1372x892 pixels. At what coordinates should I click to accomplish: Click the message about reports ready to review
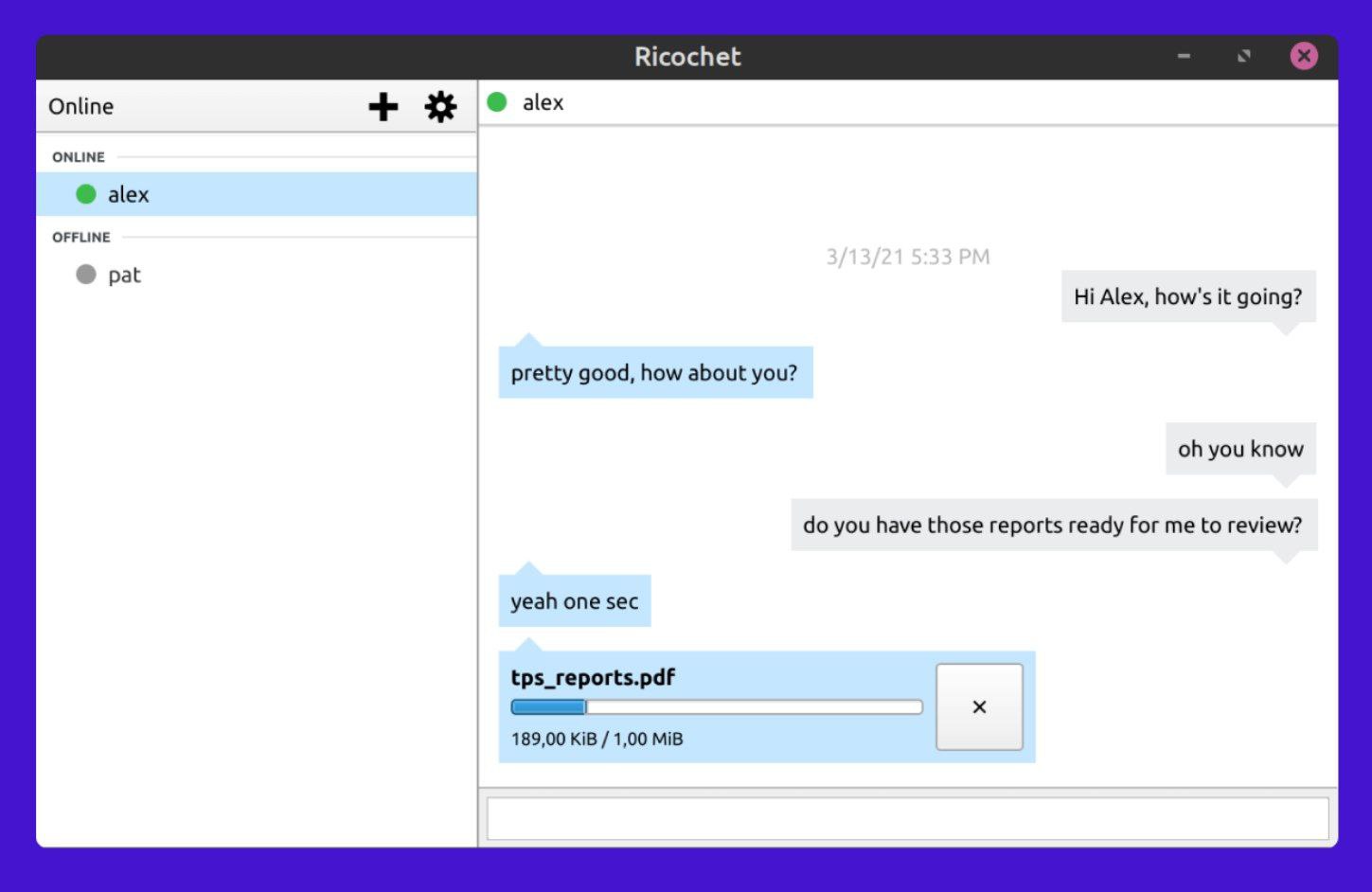click(1054, 525)
